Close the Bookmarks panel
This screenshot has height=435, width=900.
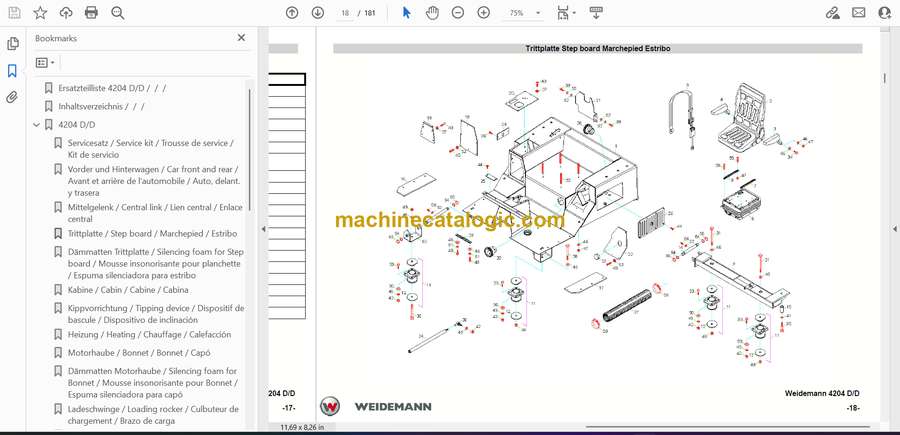pyautogui.click(x=241, y=38)
